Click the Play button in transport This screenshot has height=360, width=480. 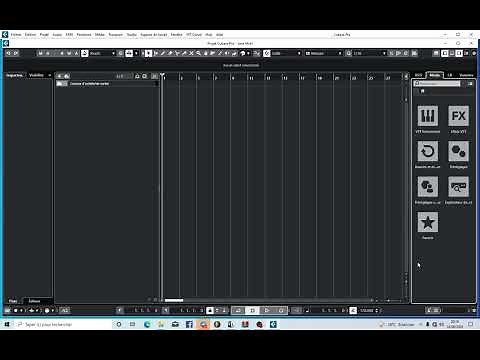click(267, 310)
